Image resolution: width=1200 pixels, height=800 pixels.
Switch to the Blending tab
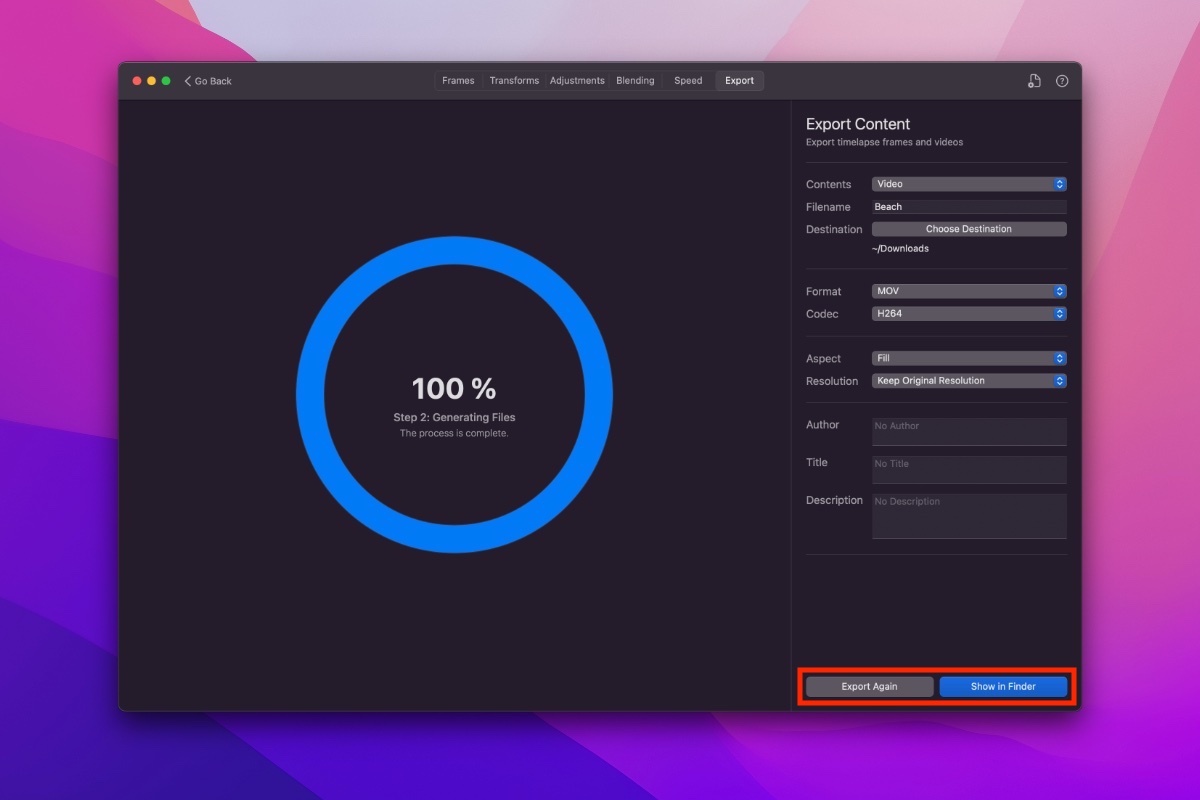635,81
